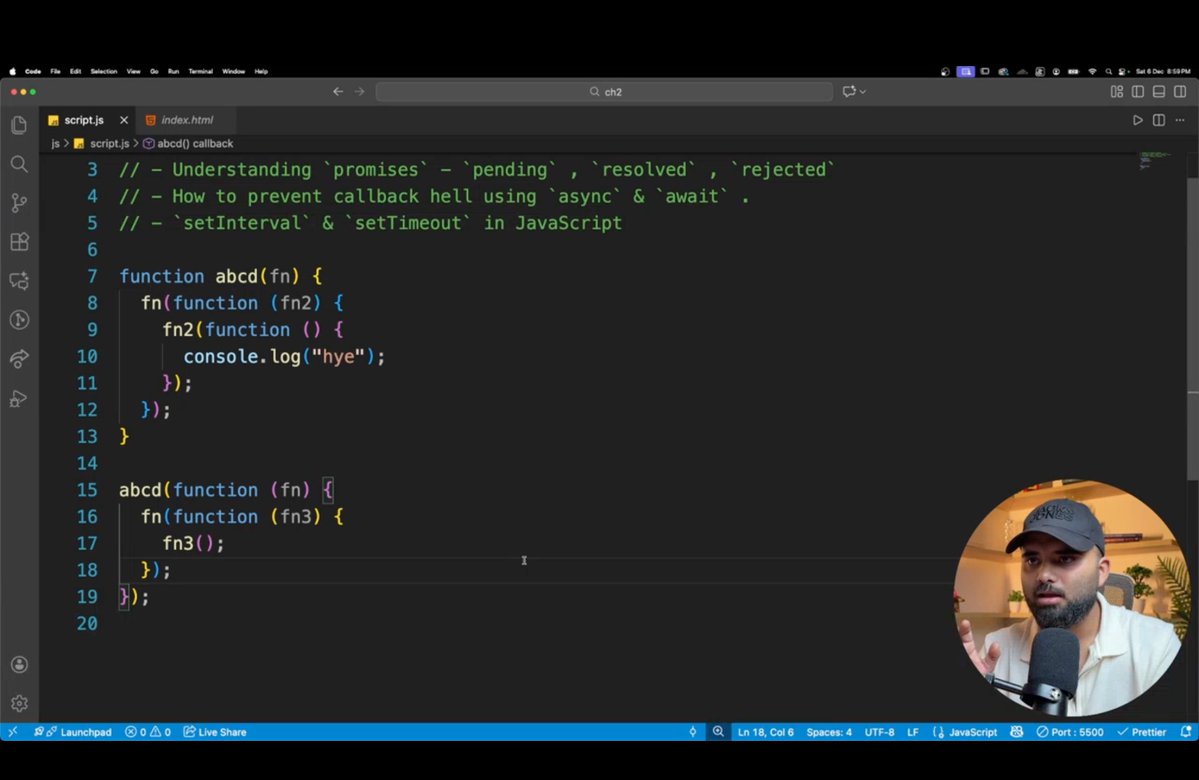
Task: Open the Copilot chat dropdown next to search
Action: (854, 92)
